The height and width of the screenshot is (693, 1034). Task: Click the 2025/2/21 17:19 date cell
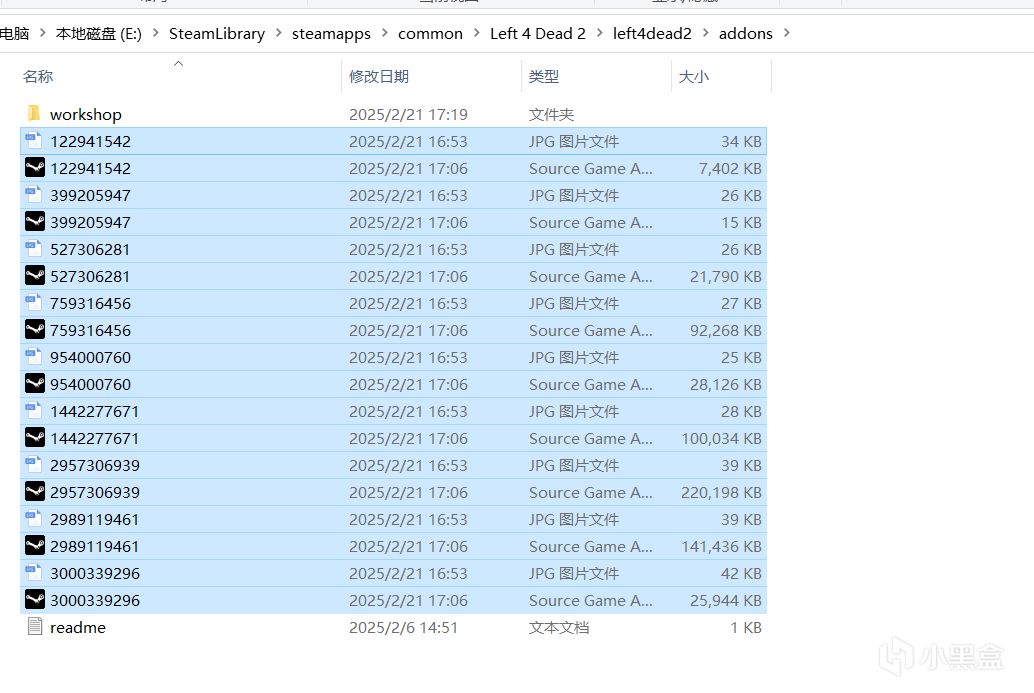pos(408,115)
